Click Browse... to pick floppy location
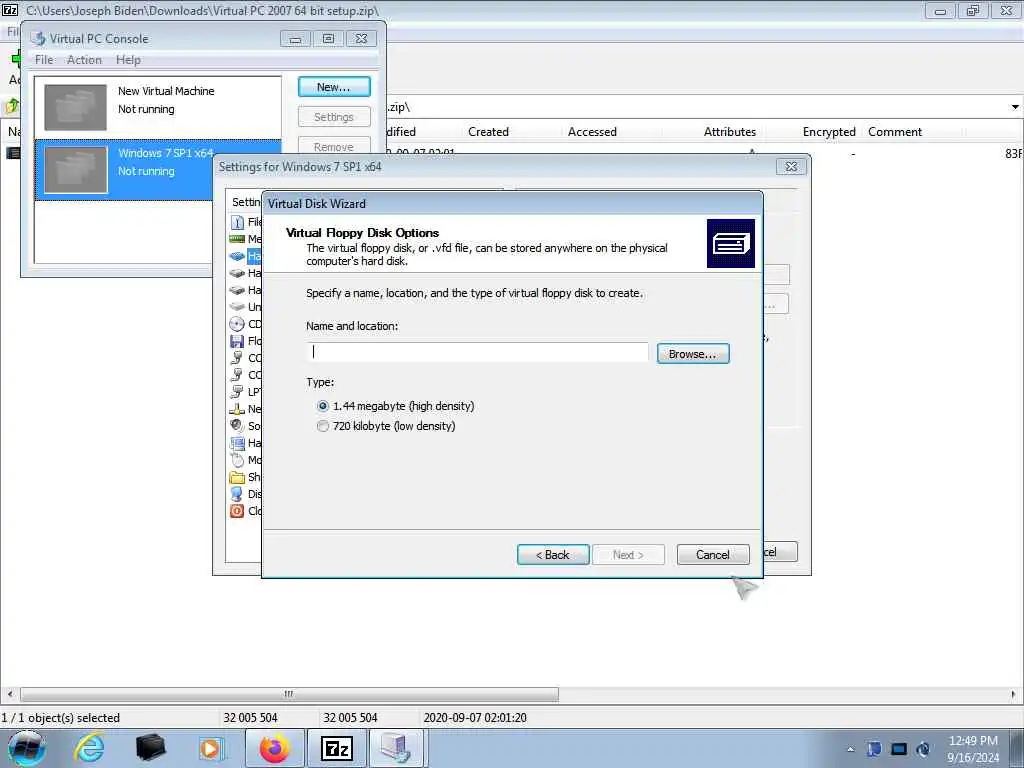This screenshot has width=1024, height=768. pos(693,353)
